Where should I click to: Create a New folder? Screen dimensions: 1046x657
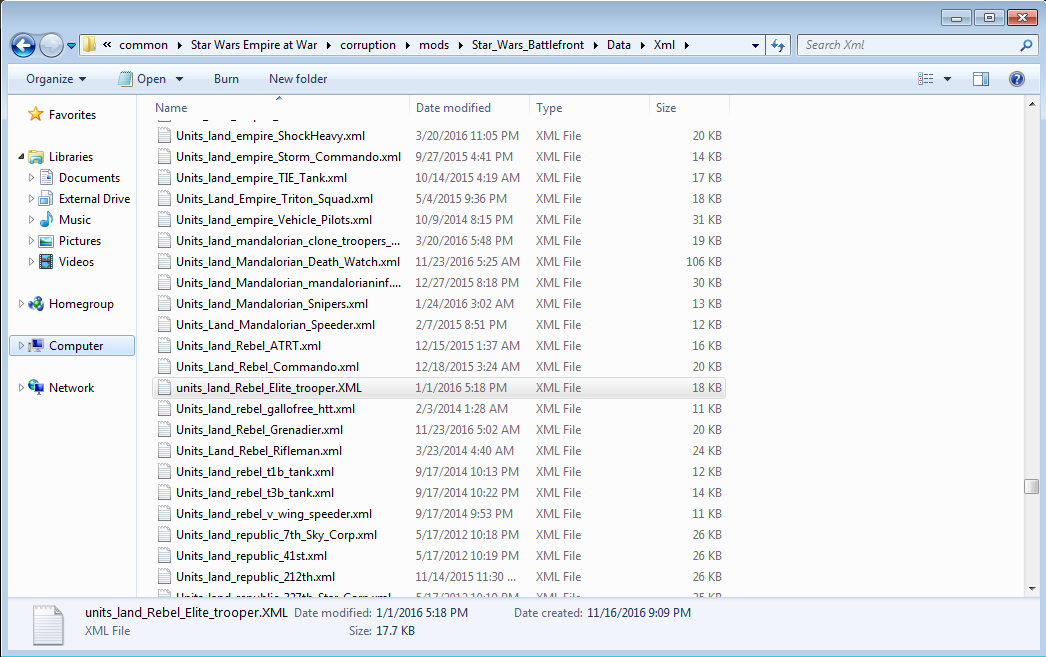[x=298, y=79]
